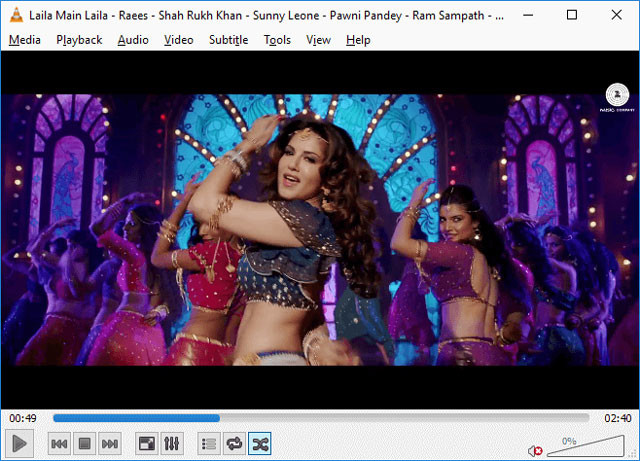
Task: Jump to the previous media track
Action: (x=59, y=443)
